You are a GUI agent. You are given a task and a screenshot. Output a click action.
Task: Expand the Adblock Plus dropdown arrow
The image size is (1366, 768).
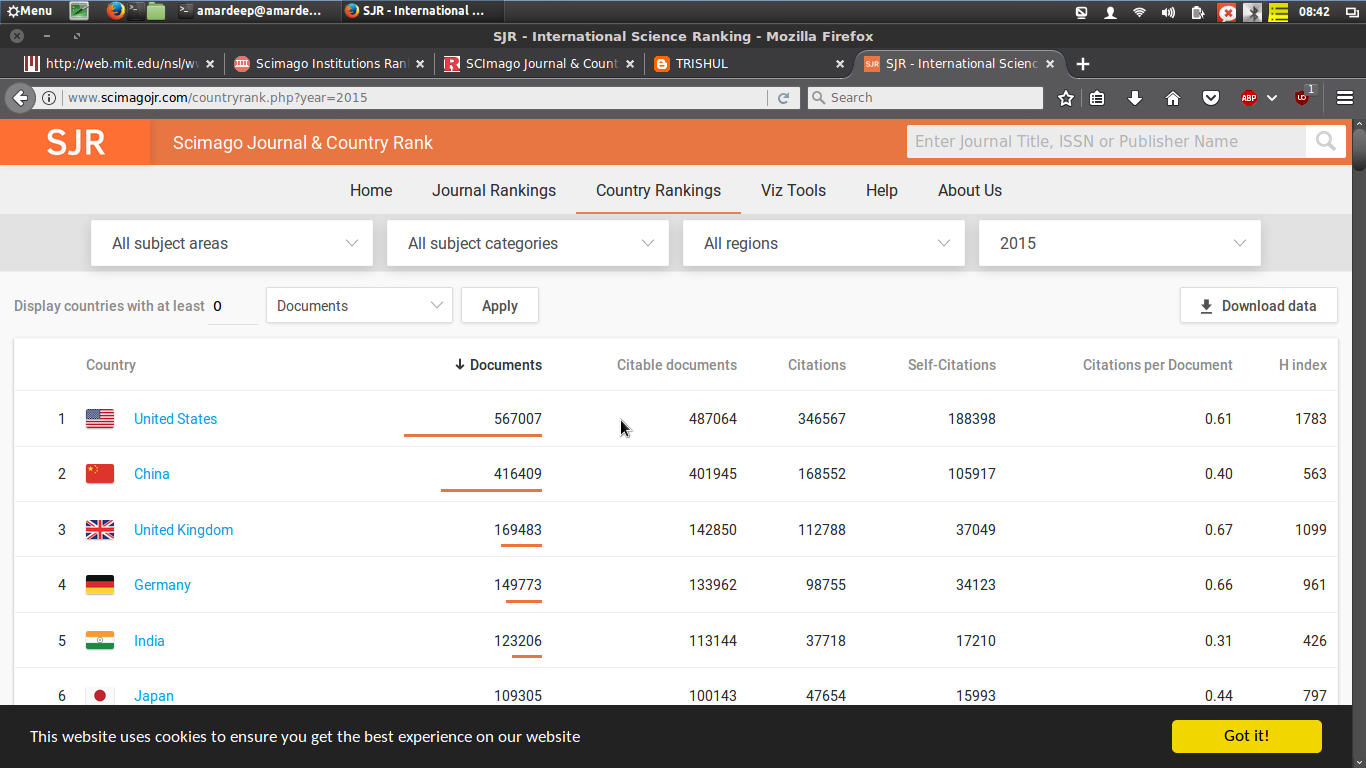(1272, 98)
